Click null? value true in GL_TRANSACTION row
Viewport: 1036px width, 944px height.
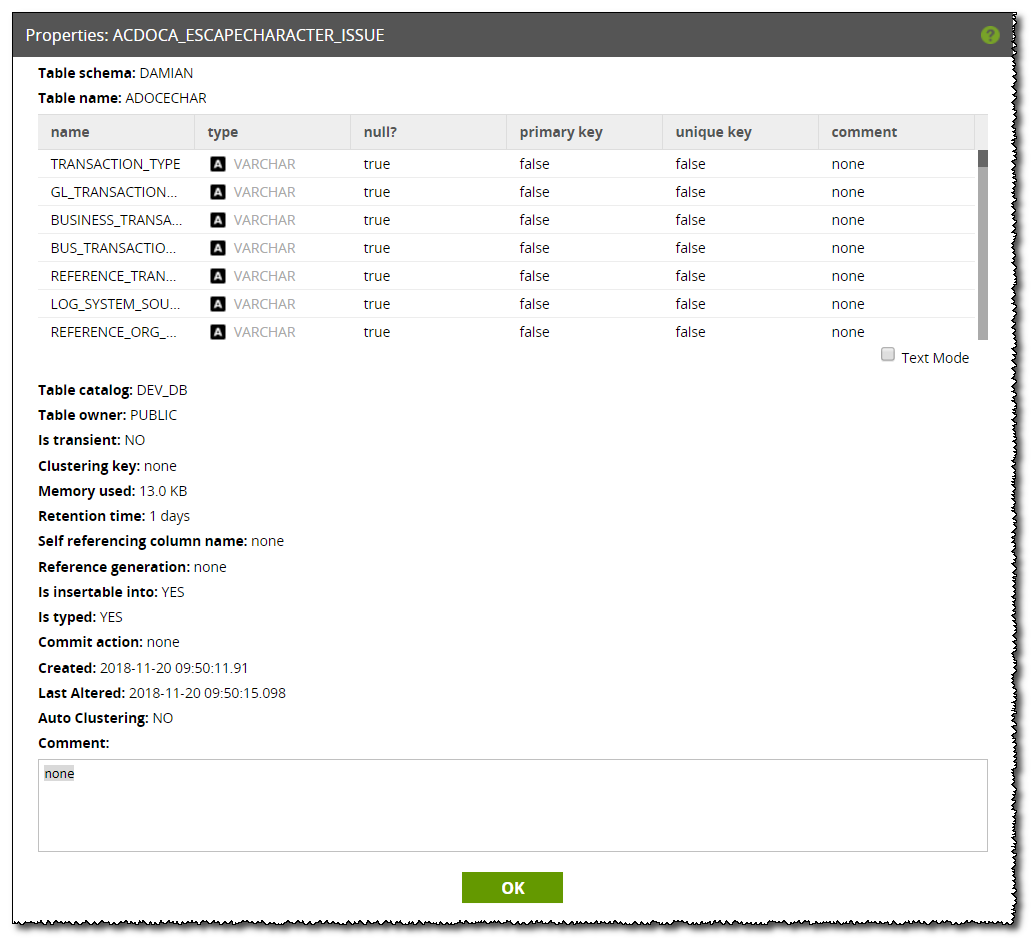coord(377,192)
